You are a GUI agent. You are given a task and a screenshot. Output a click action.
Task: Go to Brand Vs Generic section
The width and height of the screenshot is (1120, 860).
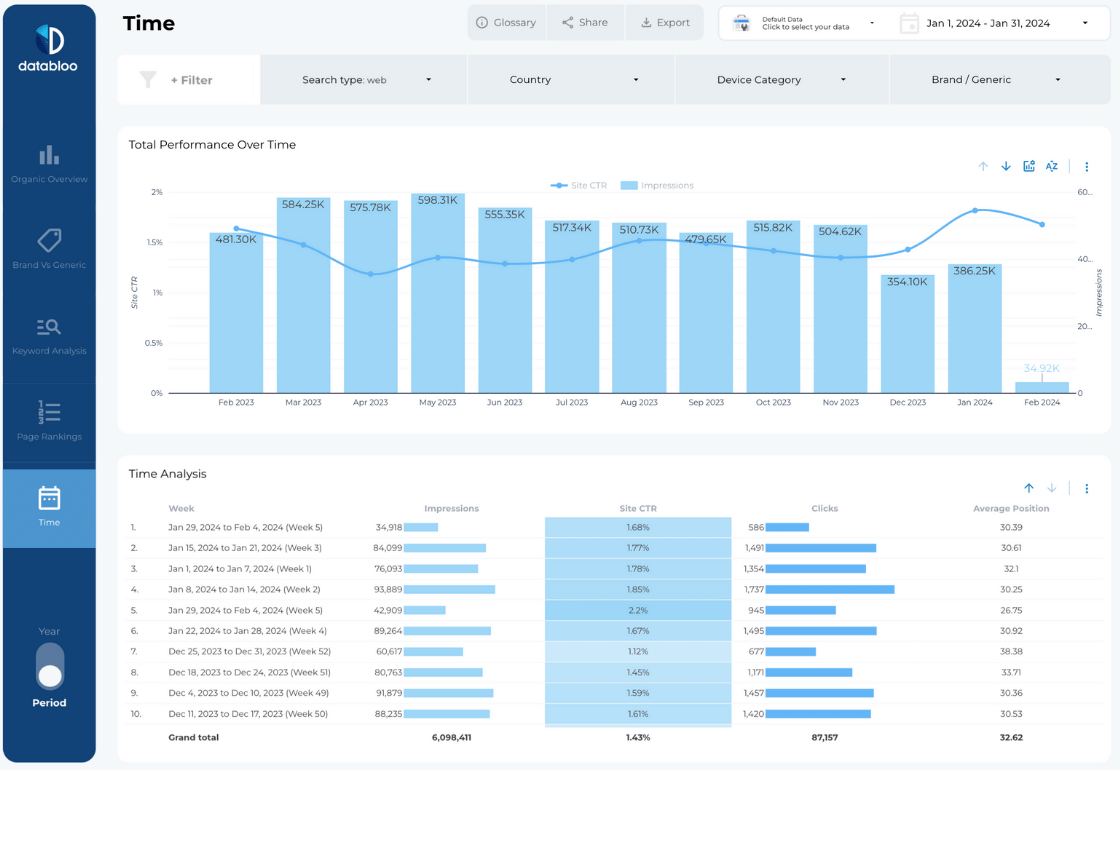[x=49, y=249]
